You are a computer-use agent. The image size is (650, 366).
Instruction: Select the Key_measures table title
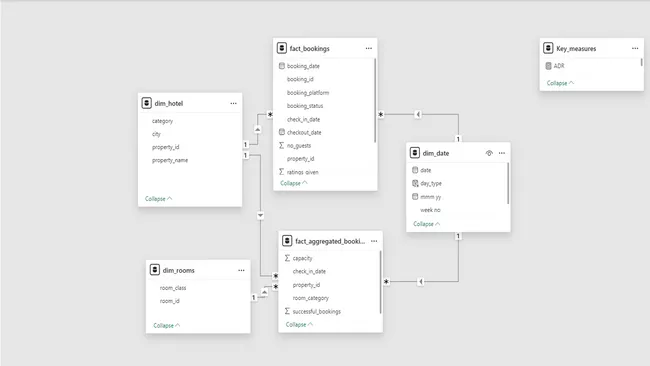[576, 48]
